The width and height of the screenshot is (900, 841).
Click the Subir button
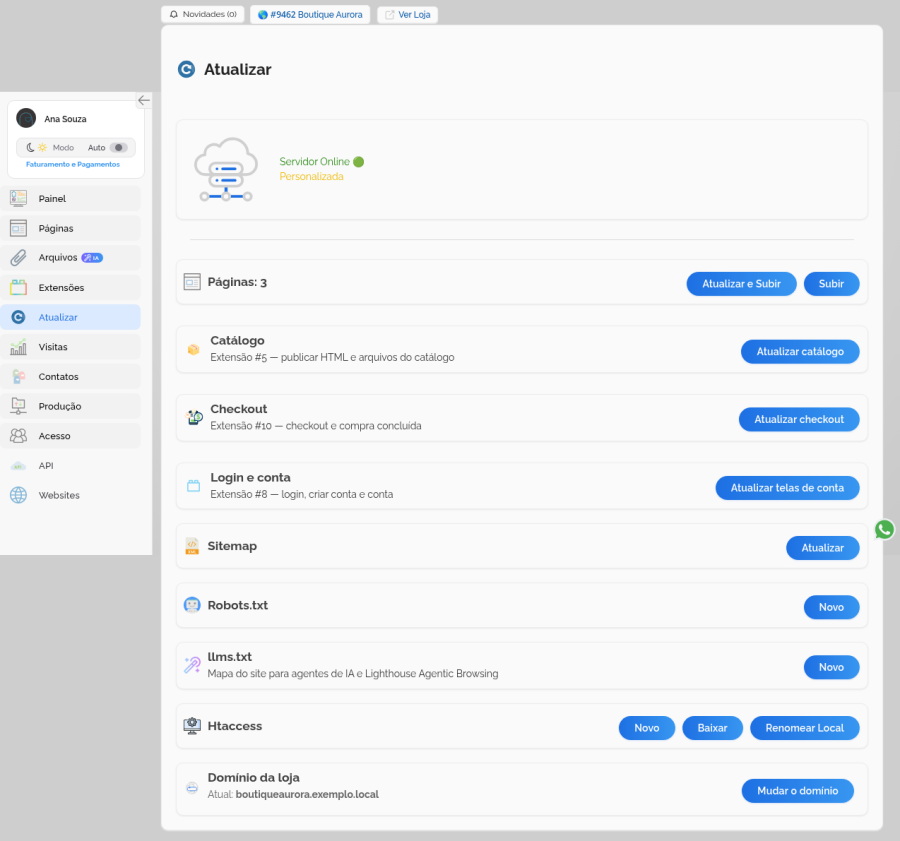tap(831, 284)
